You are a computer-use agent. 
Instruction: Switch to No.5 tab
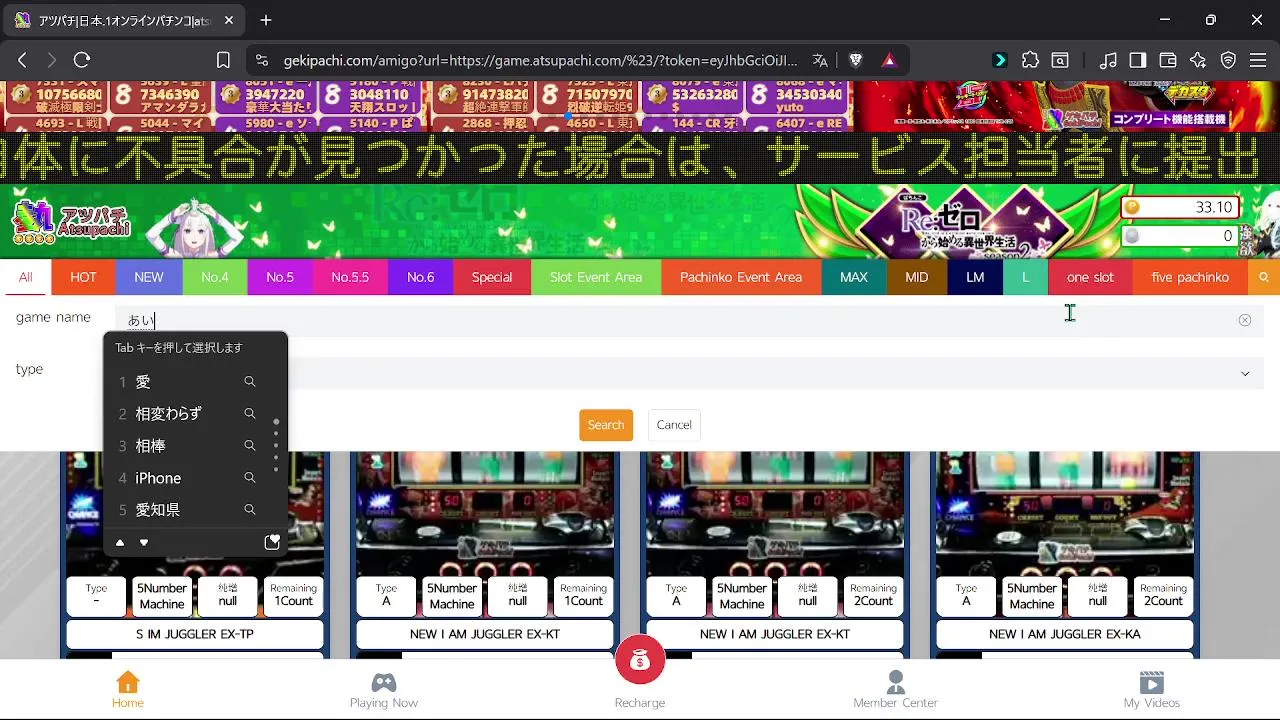click(x=280, y=277)
